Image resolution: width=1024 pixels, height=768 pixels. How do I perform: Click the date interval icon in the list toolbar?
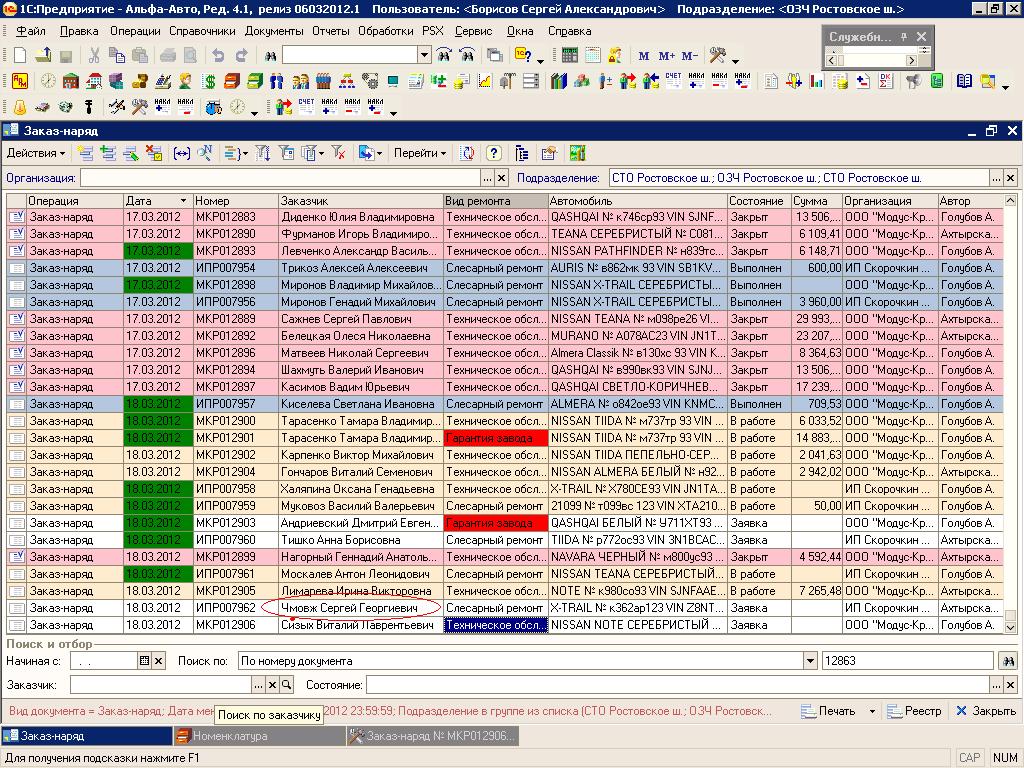coord(182,153)
